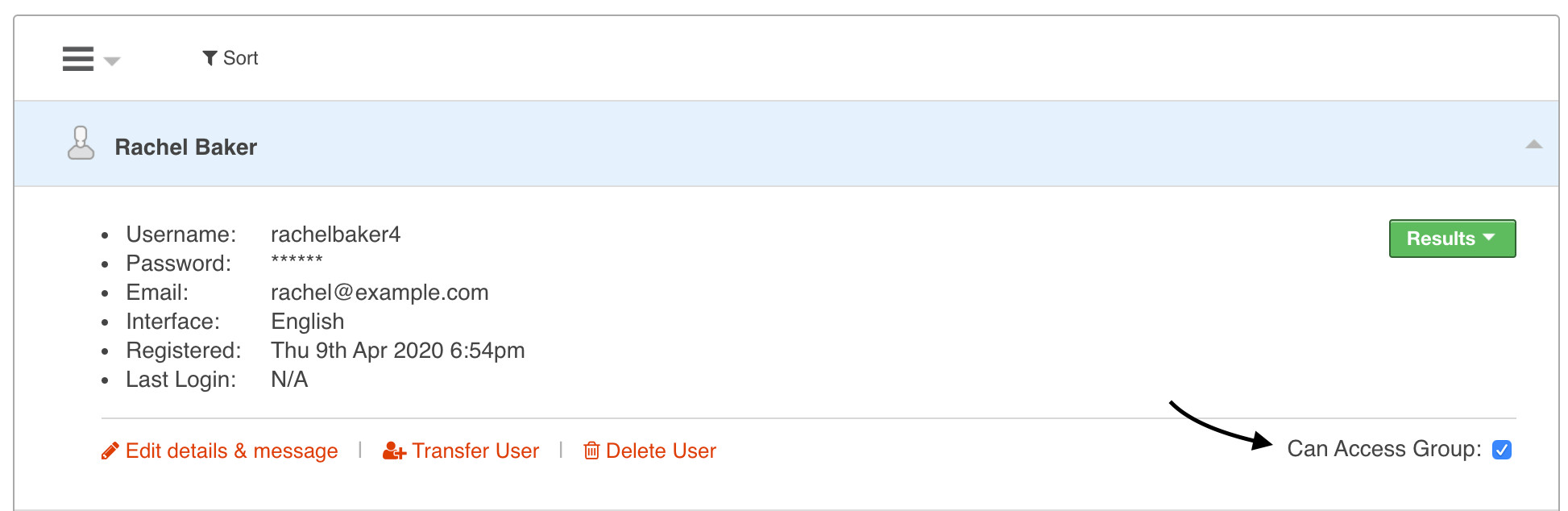Click the Can Access Group label
Image resolution: width=1568 pixels, height=511 pixels.
pyautogui.click(x=1383, y=449)
